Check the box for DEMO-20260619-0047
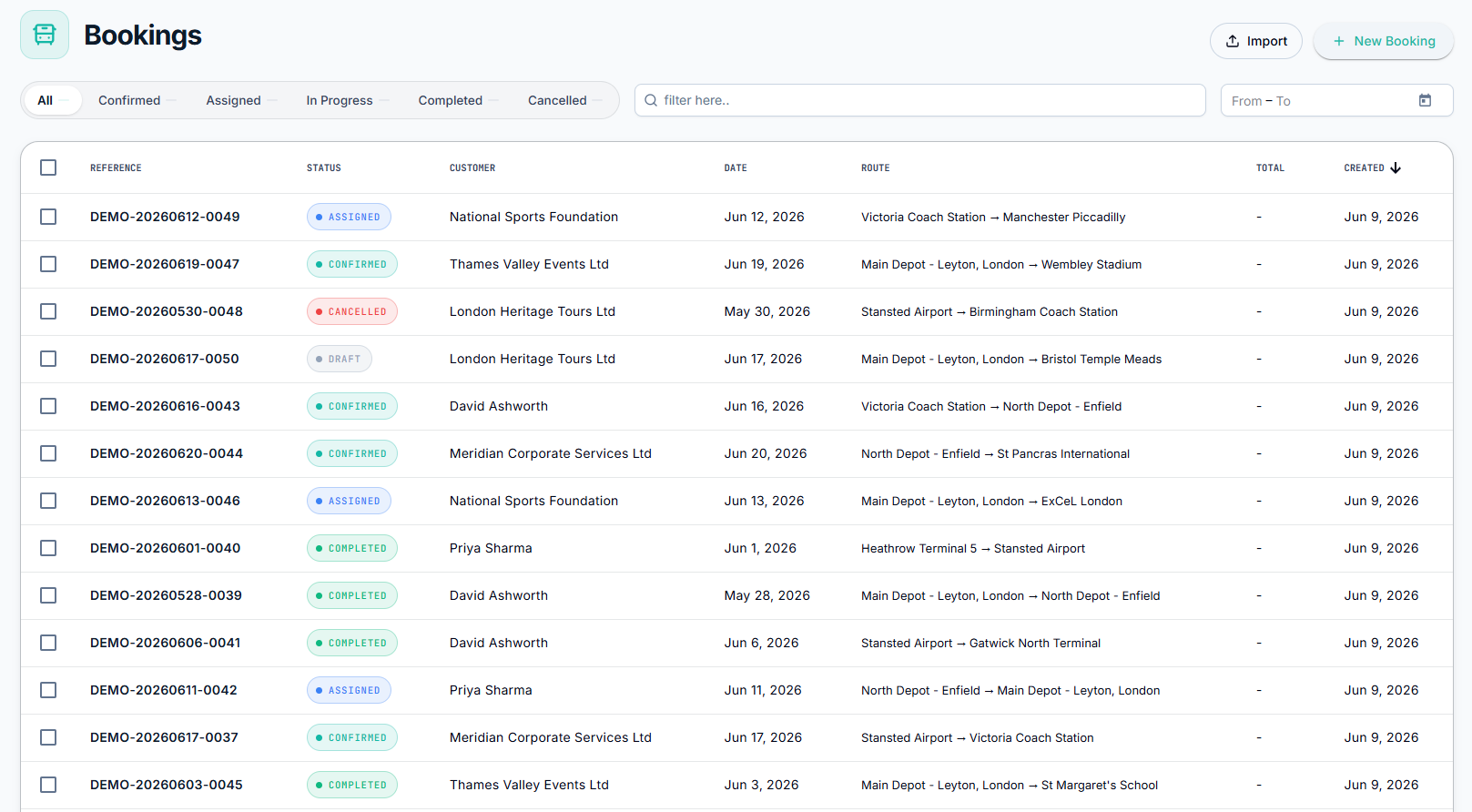Screen dimensions: 1472x812 coord(48,264)
